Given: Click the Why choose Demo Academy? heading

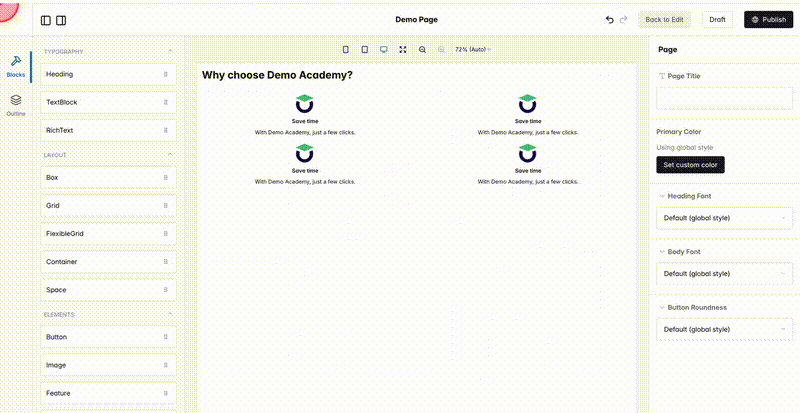Looking at the screenshot, I should click(x=277, y=75).
